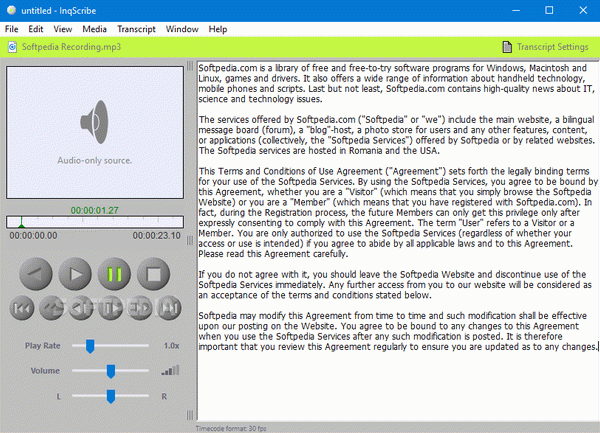Click the end time 00:00:23.10

157,236
